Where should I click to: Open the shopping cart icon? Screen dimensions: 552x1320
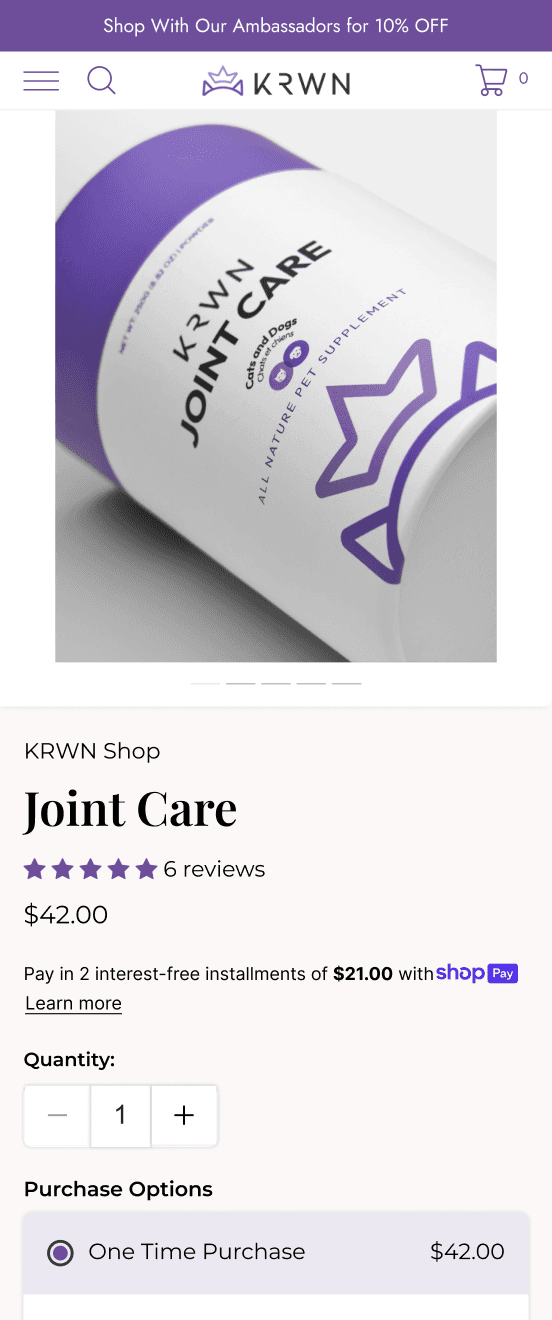tap(491, 80)
